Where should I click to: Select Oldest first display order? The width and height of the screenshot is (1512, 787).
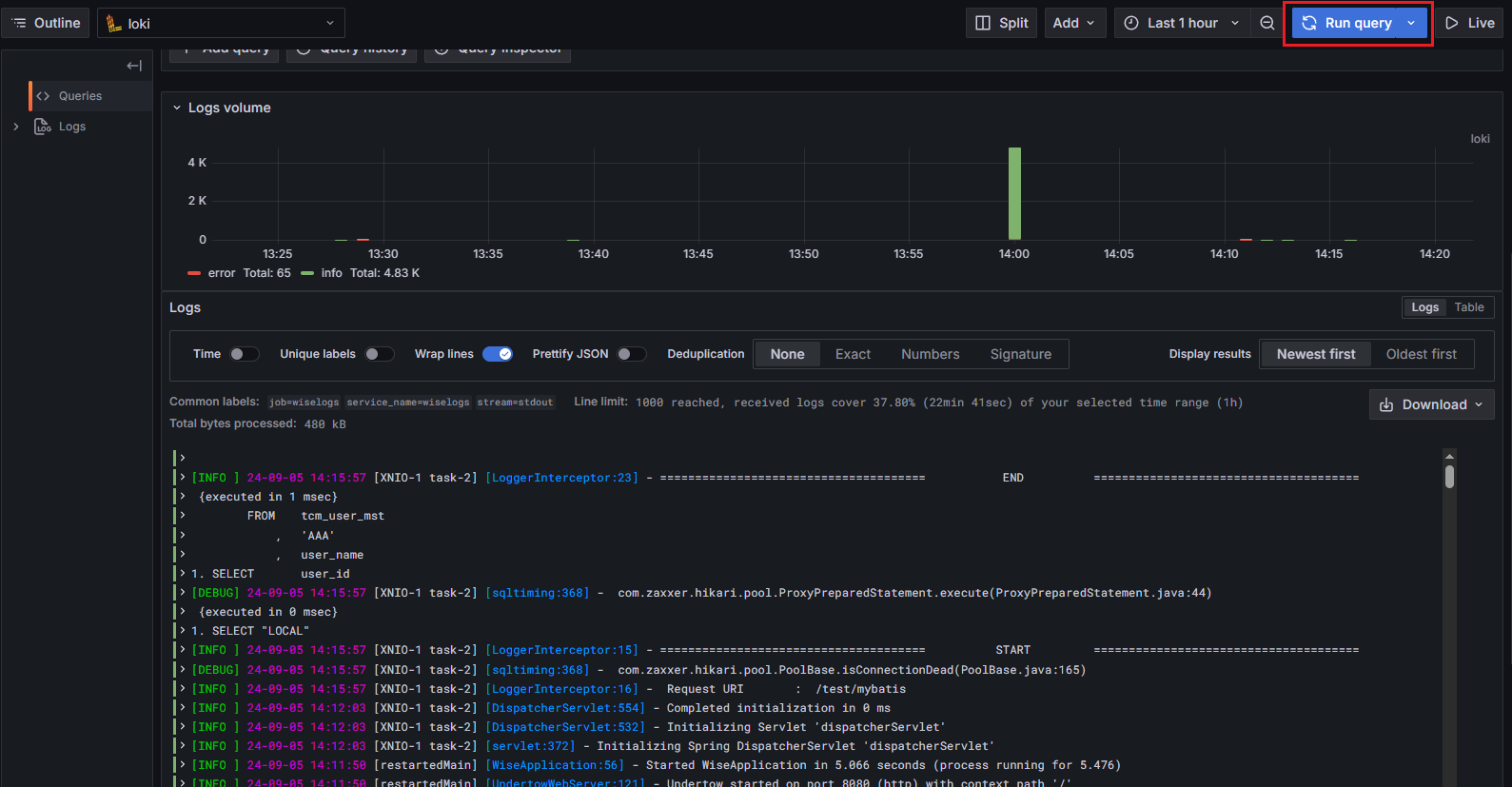1422,354
